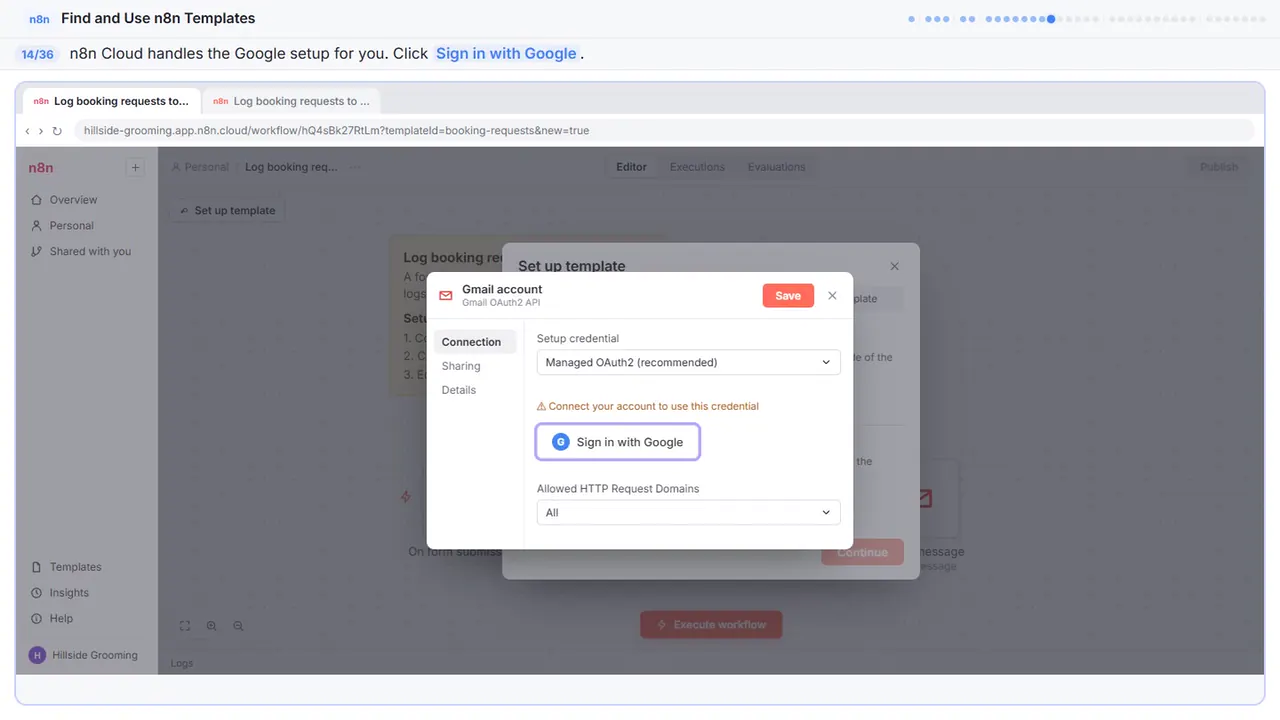
Task: Close the Gmail account dialog
Action: 832,296
